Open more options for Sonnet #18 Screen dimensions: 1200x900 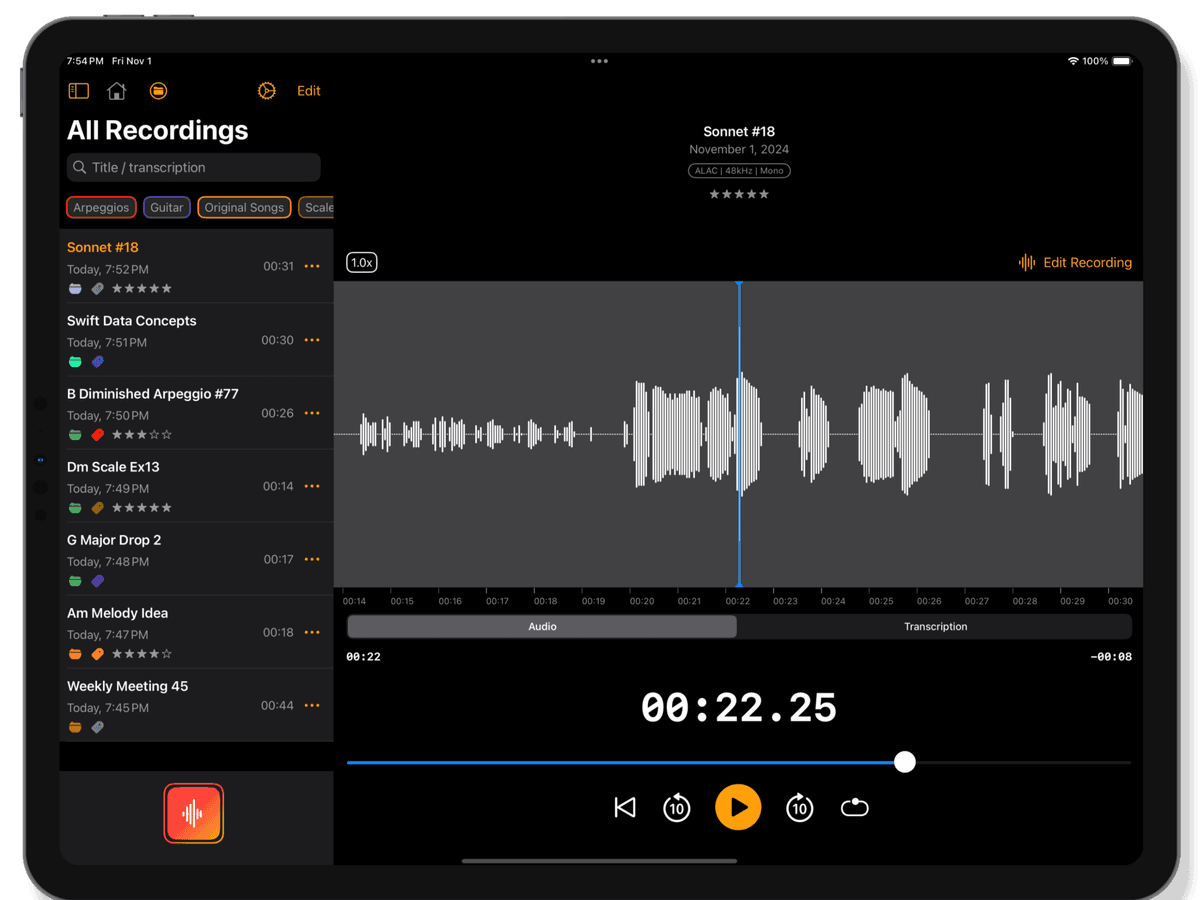(312, 267)
